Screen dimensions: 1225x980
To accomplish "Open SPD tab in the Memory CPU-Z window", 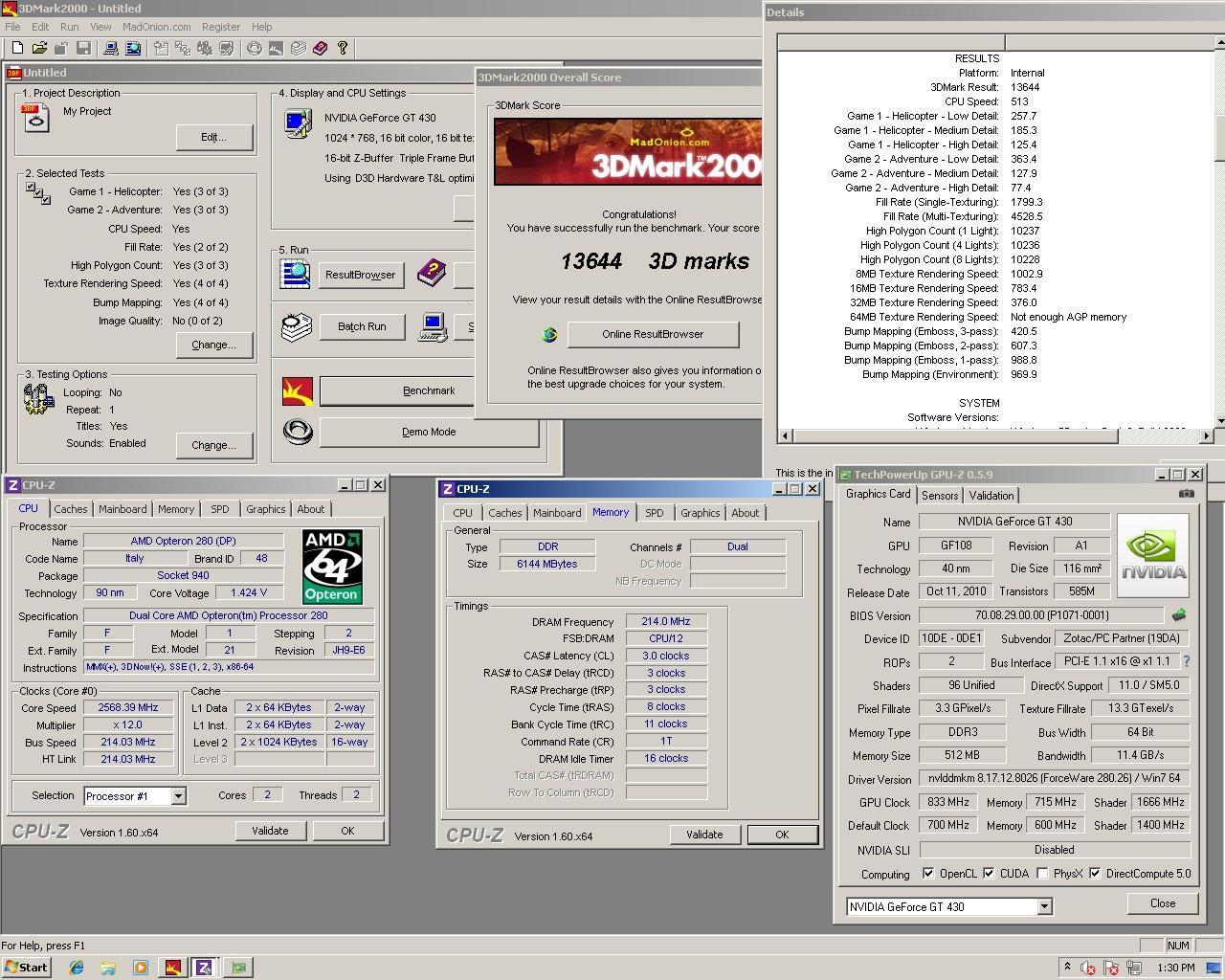I will [x=655, y=513].
